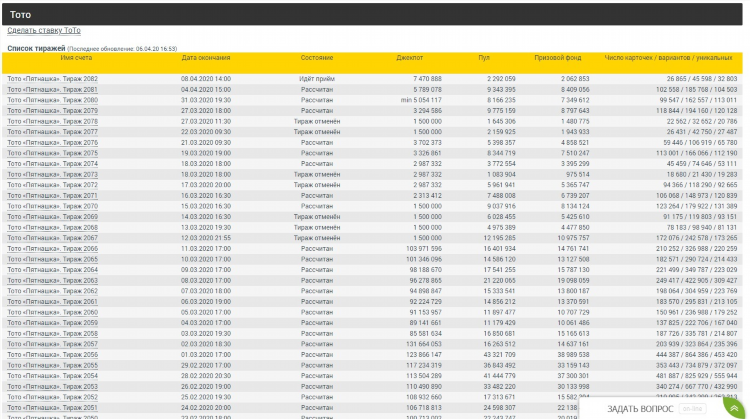Select jackpot value '7 470 888'
The height and width of the screenshot is (419, 750).
click(x=428, y=79)
